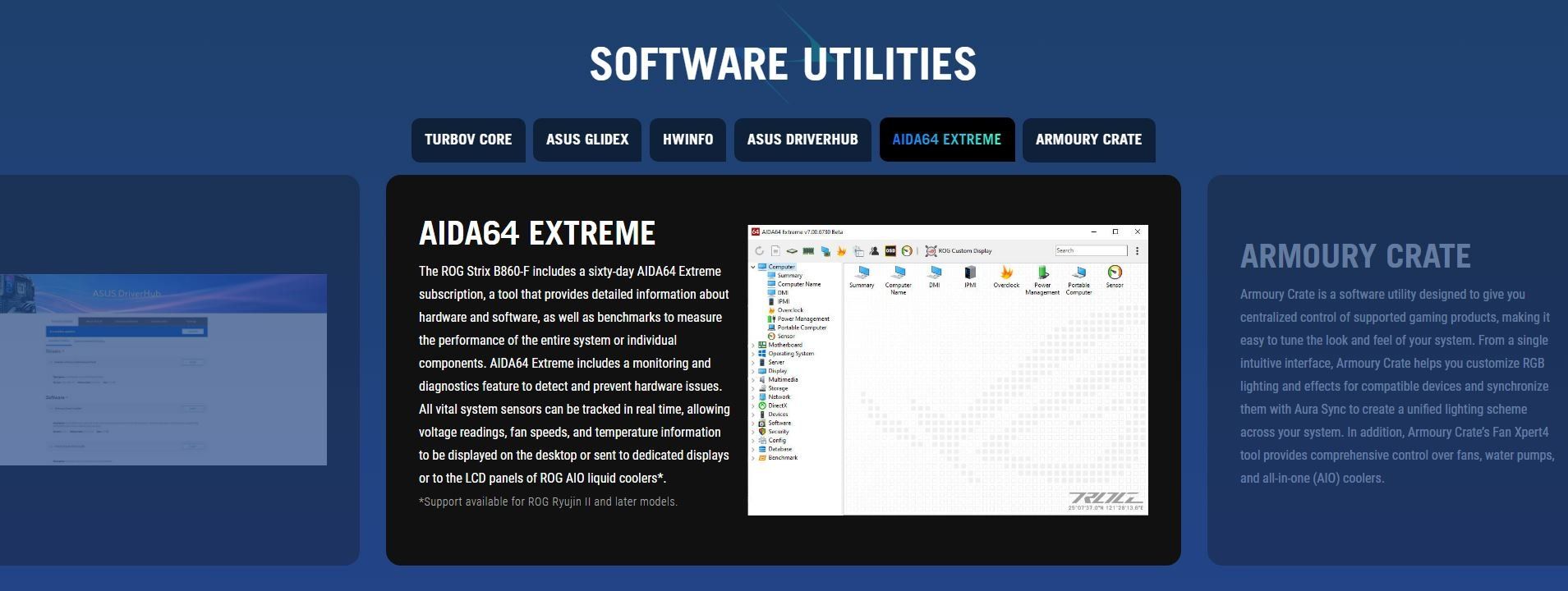Image resolution: width=1568 pixels, height=591 pixels.
Task: Expand the Benchmark tree node
Action: coord(753,458)
